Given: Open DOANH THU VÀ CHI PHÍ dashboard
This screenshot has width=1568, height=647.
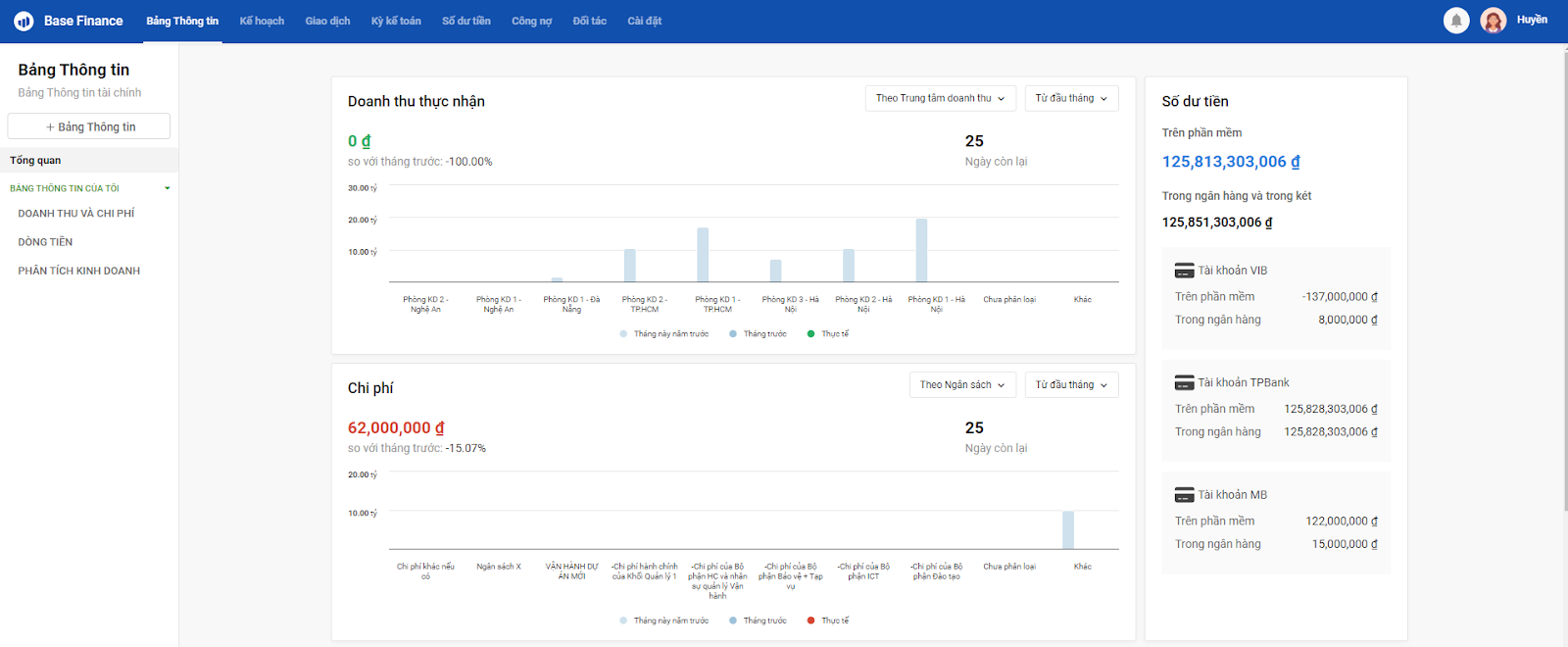Looking at the screenshot, I should tap(76, 214).
